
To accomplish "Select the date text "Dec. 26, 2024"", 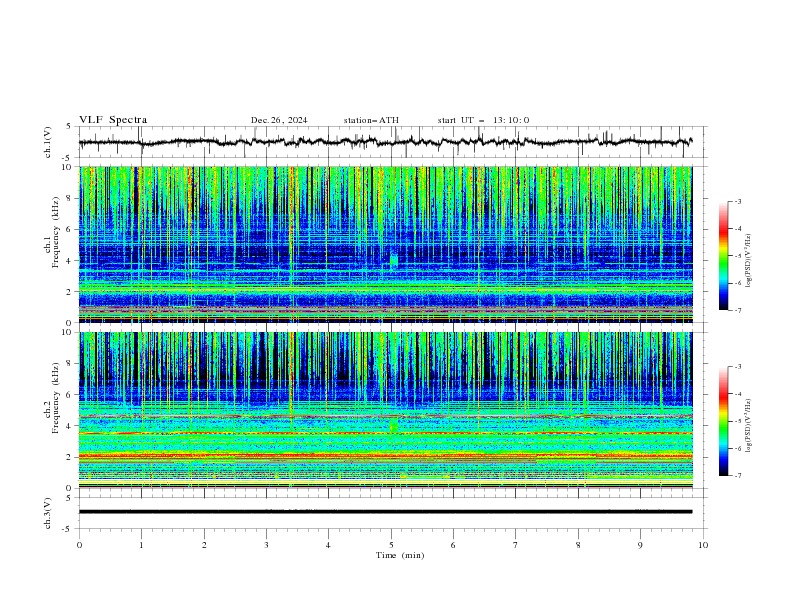I will click(279, 120).
